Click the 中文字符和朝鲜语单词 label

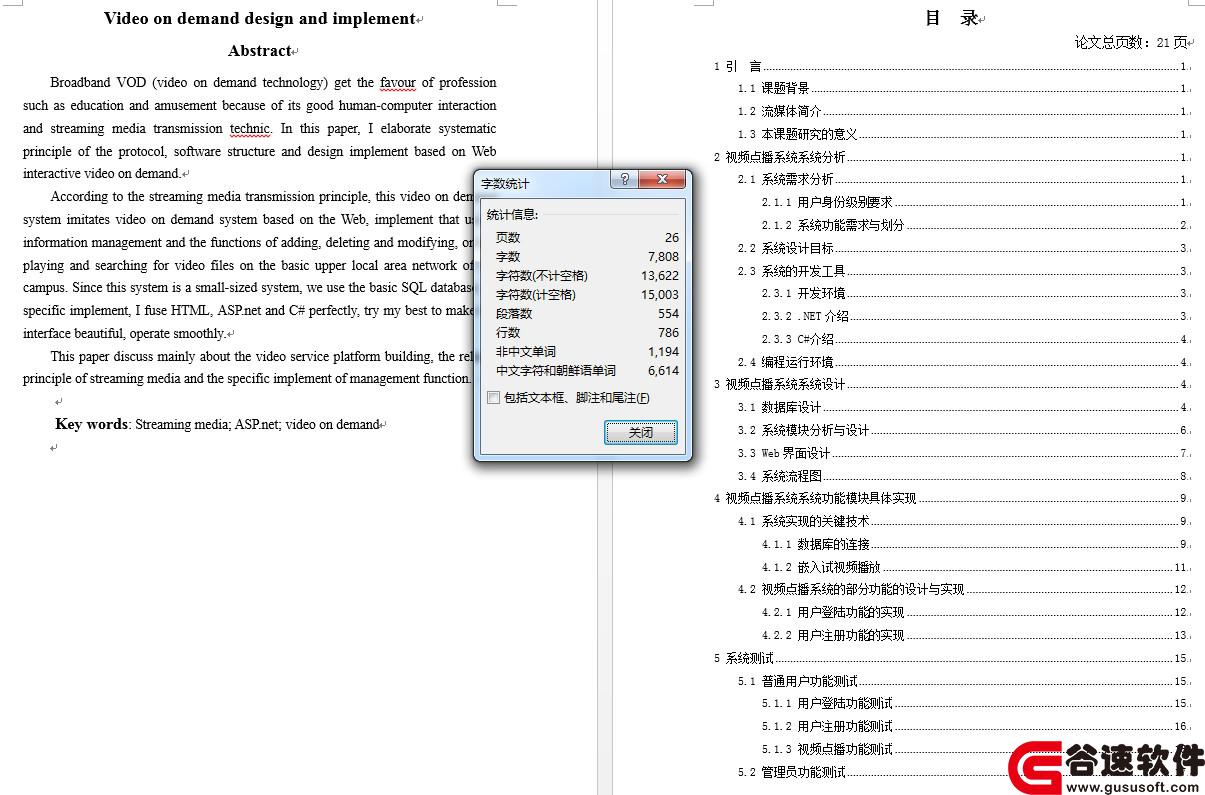(x=556, y=371)
